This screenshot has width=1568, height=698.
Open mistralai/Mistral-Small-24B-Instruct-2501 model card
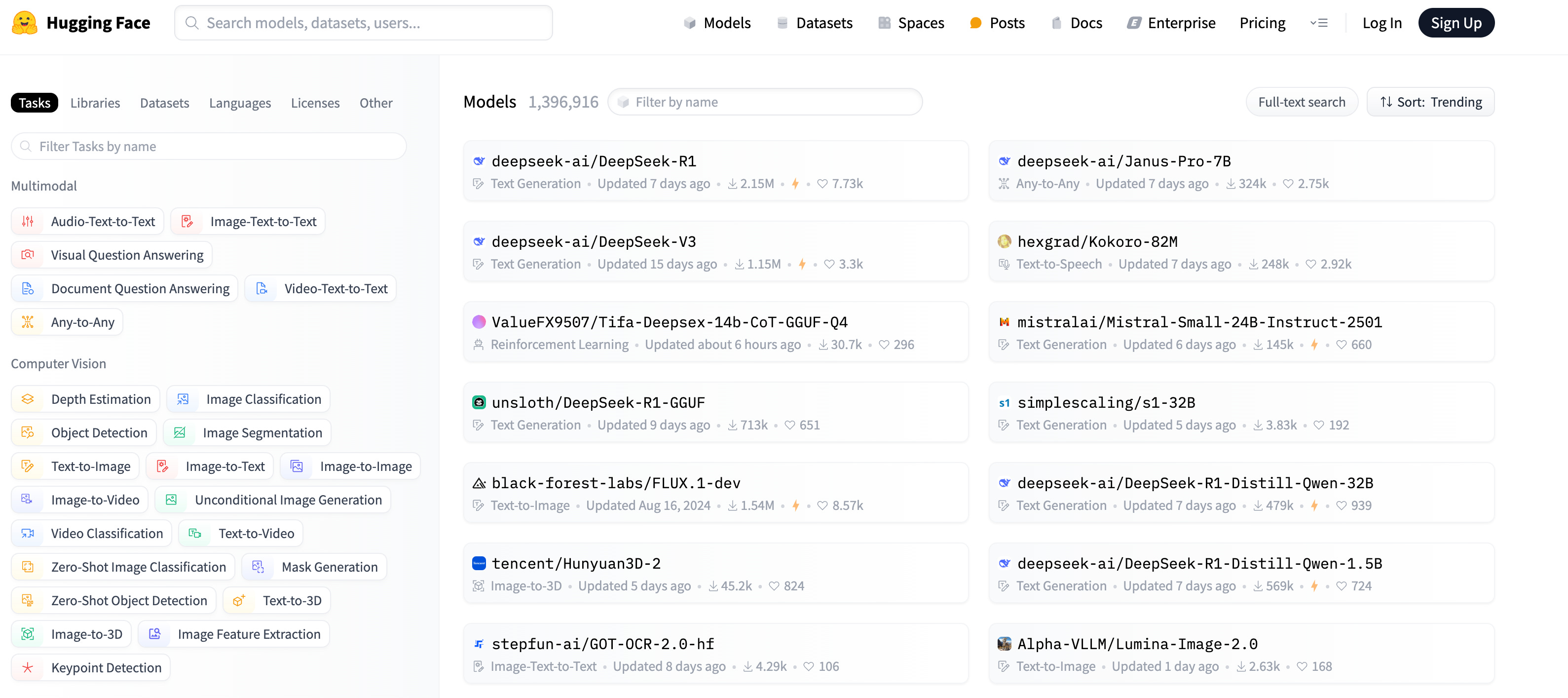[1241, 332]
